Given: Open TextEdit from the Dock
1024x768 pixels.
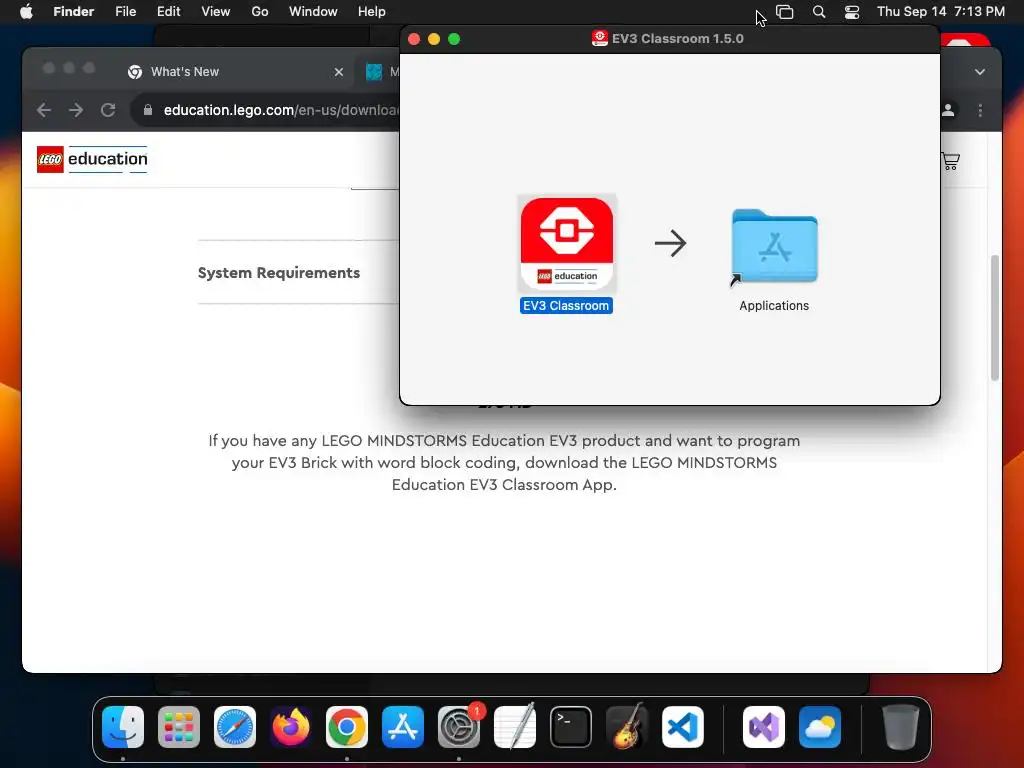Looking at the screenshot, I should tap(515, 727).
